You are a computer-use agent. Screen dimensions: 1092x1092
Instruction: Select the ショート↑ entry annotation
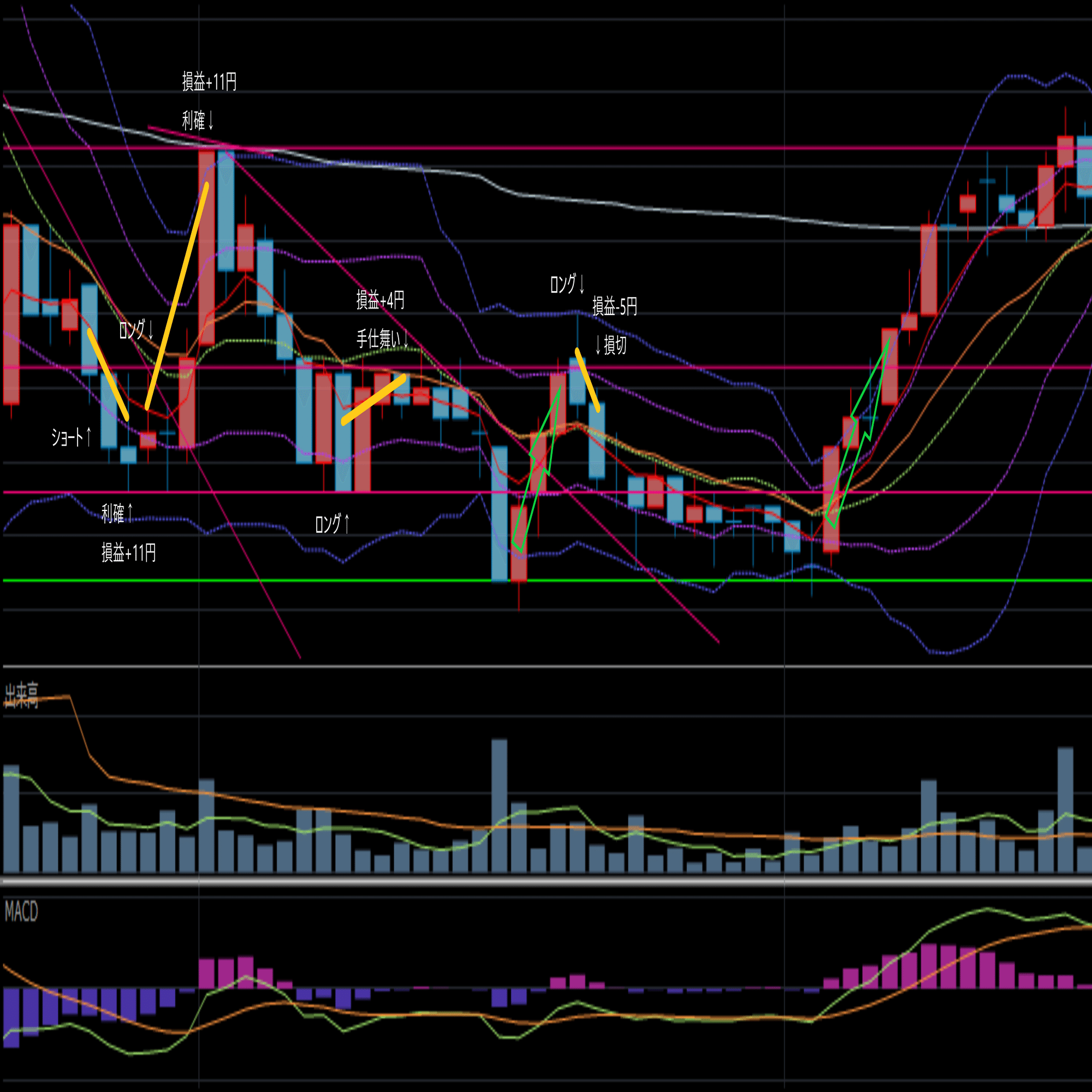(71, 437)
